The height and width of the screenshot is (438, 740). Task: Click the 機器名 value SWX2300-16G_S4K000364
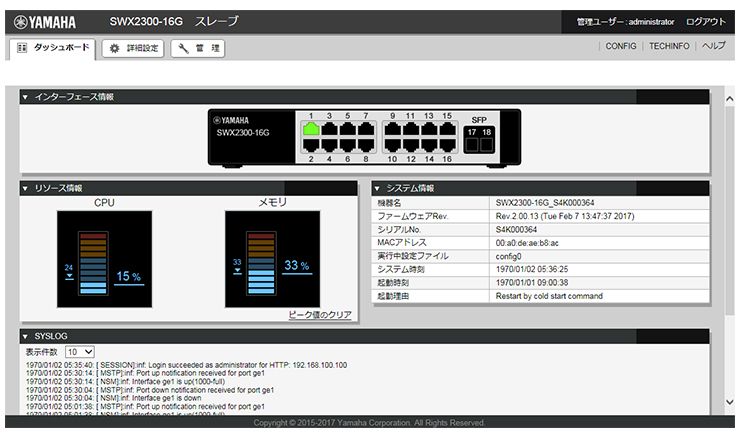[x=545, y=203]
